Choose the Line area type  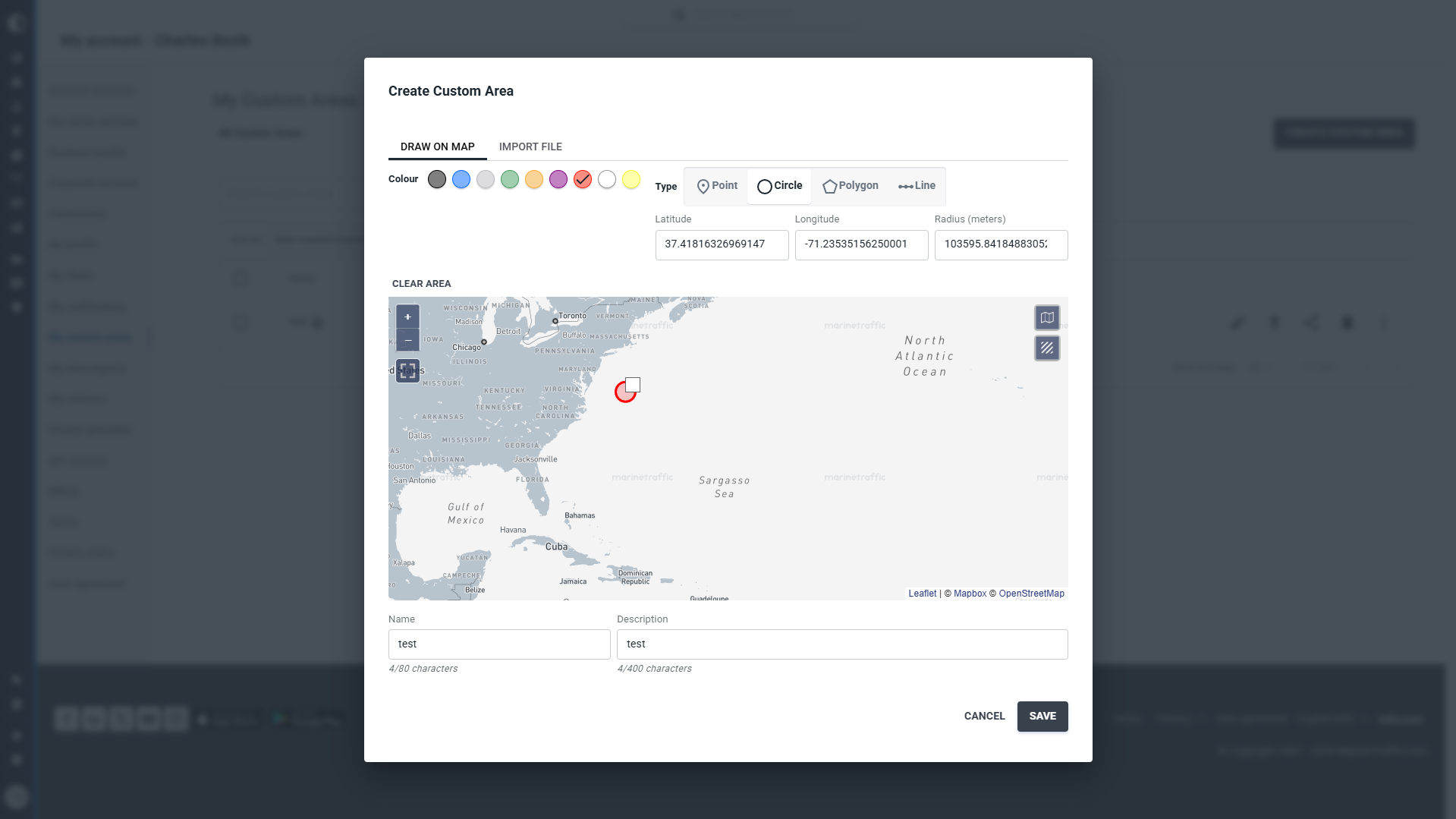tap(917, 186)
